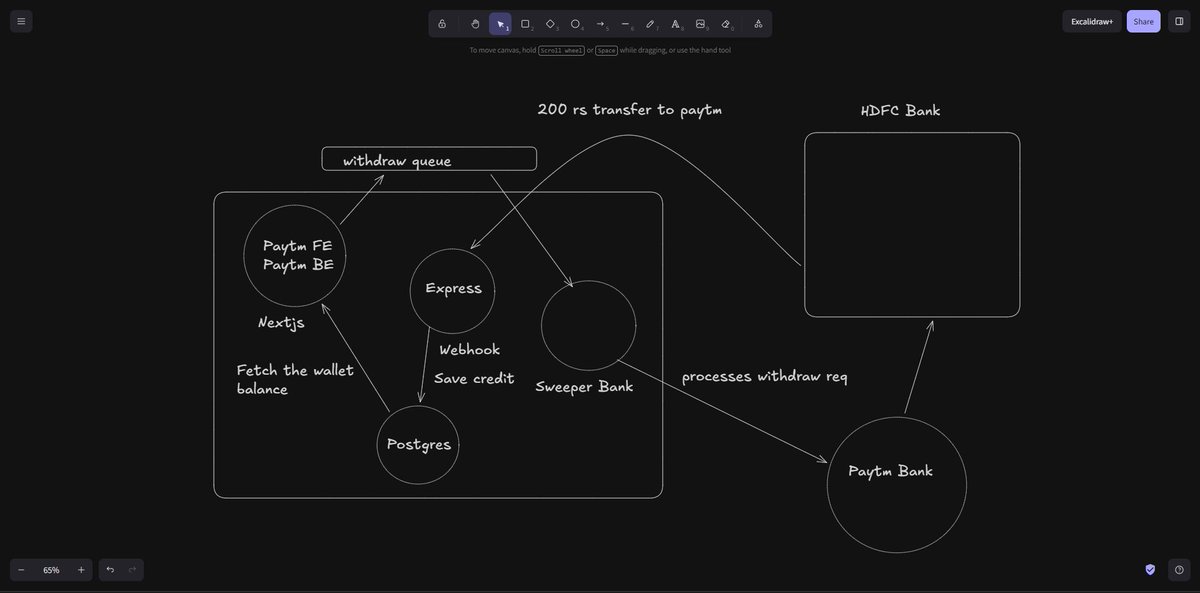Screen dimensions: 1200x593
Task: Open the more tools shapes menu
Action: [758, 23]
